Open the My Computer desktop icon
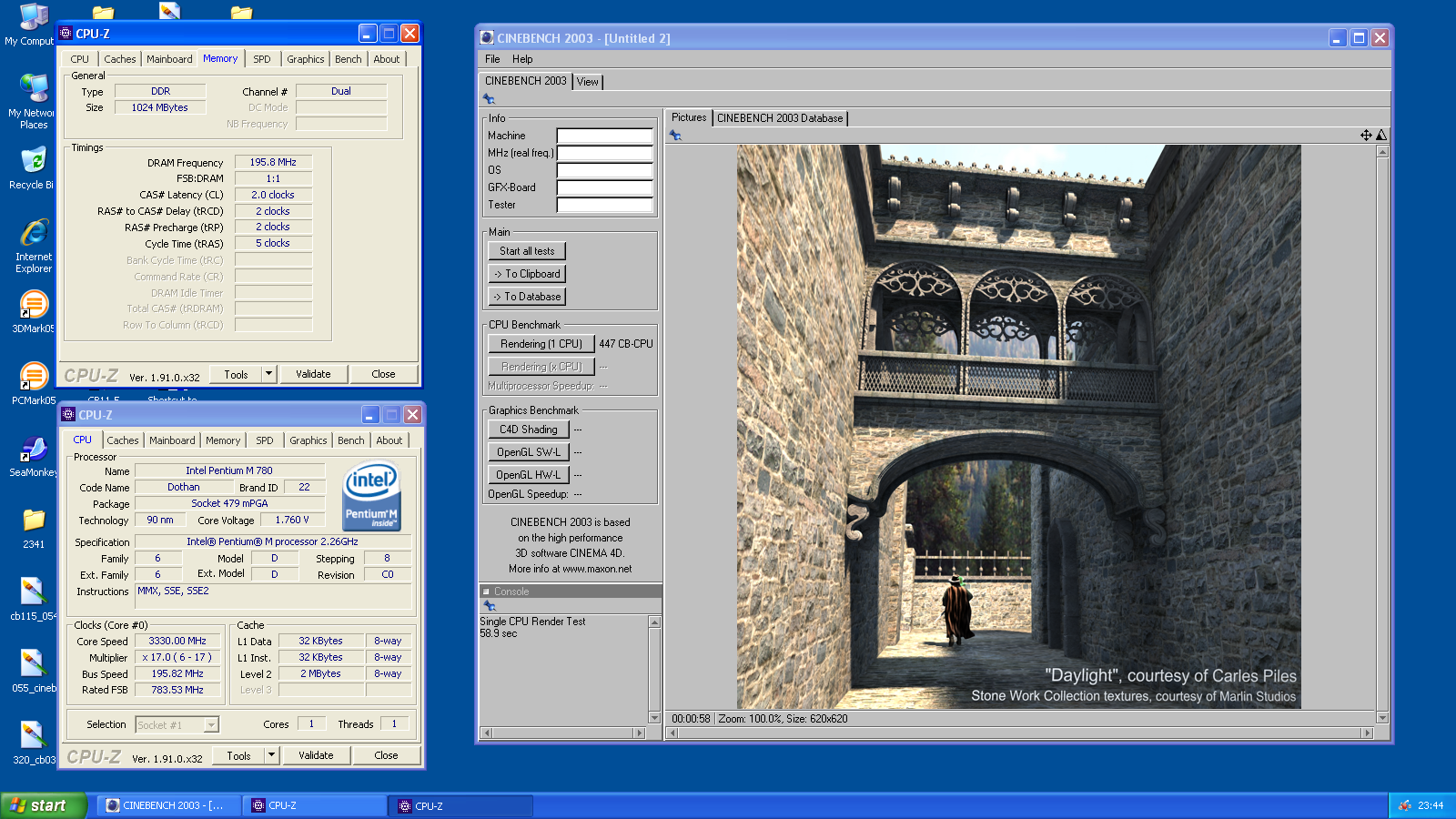Viewport: 1456px width, 819px height. point(34,18)
